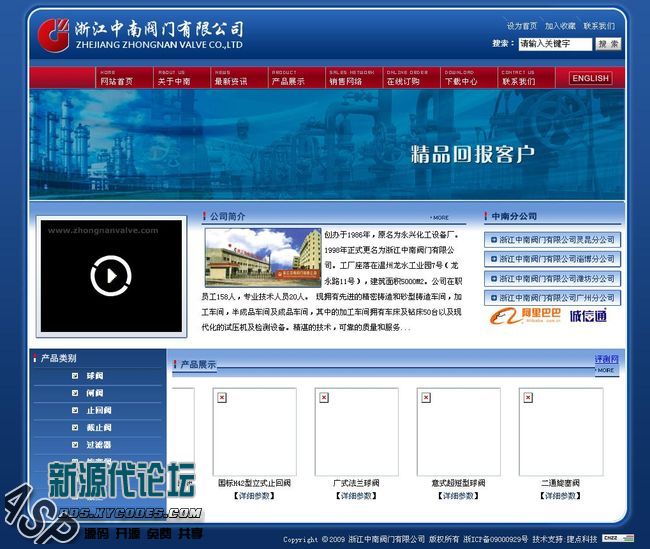650x549 pixels.
Task: Open the 产品展示 product menu item
Action: pos(288,78)
